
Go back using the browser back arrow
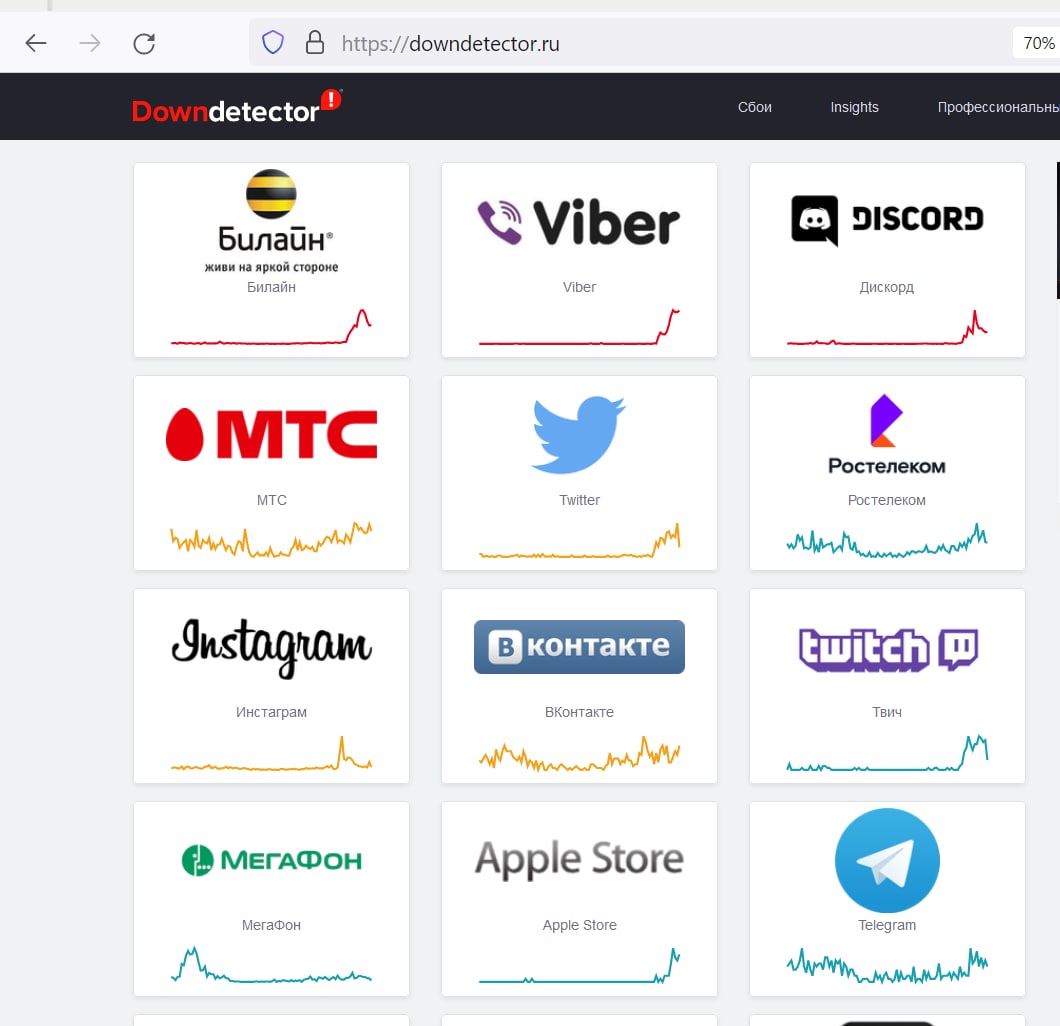click(x=36, y=44)
